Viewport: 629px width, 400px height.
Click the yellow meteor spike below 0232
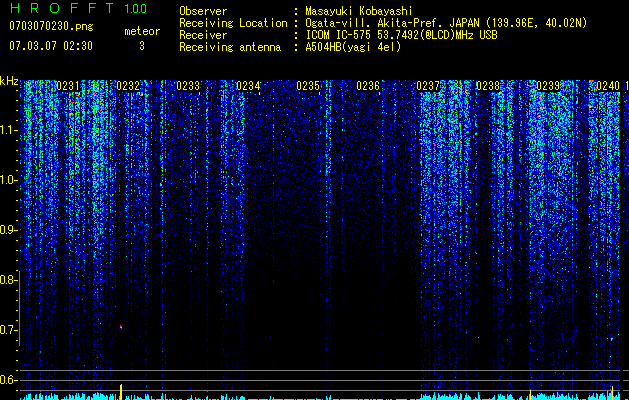[x=121, y=392]
